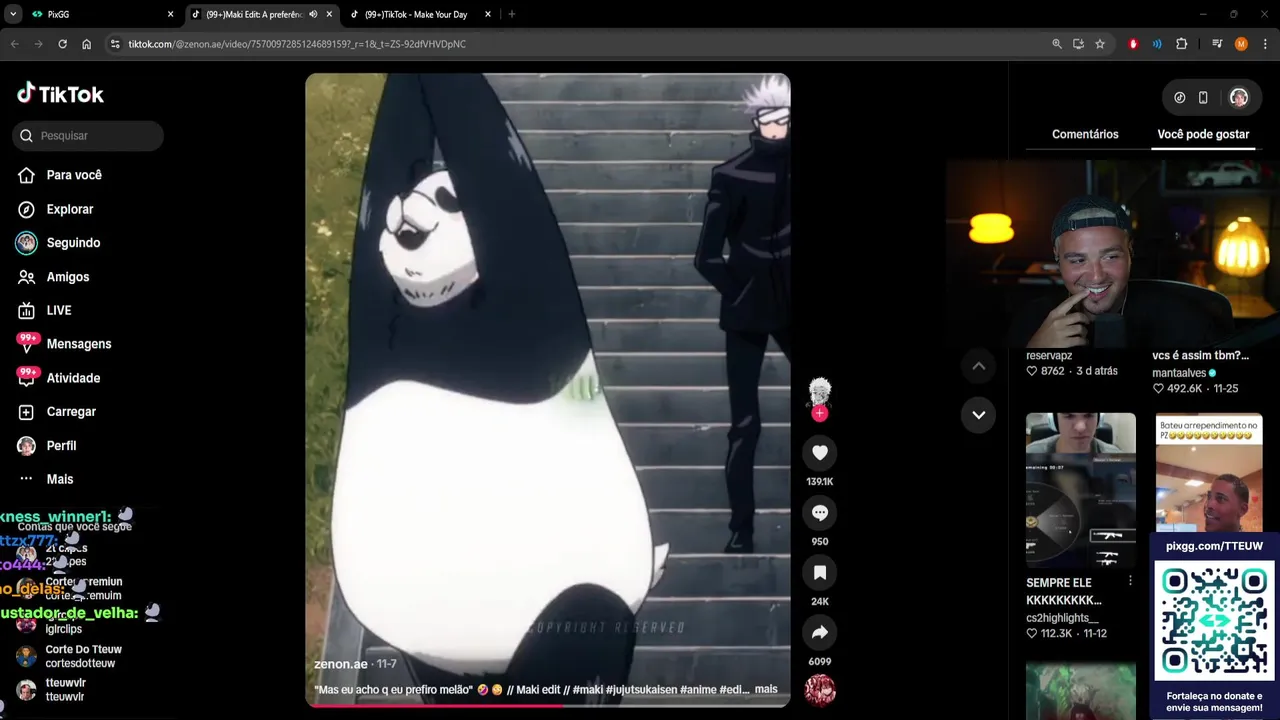The width and height of the screenshot is (1280, 720).
Task: Click the address bar URL
Action: click(297, 44)
